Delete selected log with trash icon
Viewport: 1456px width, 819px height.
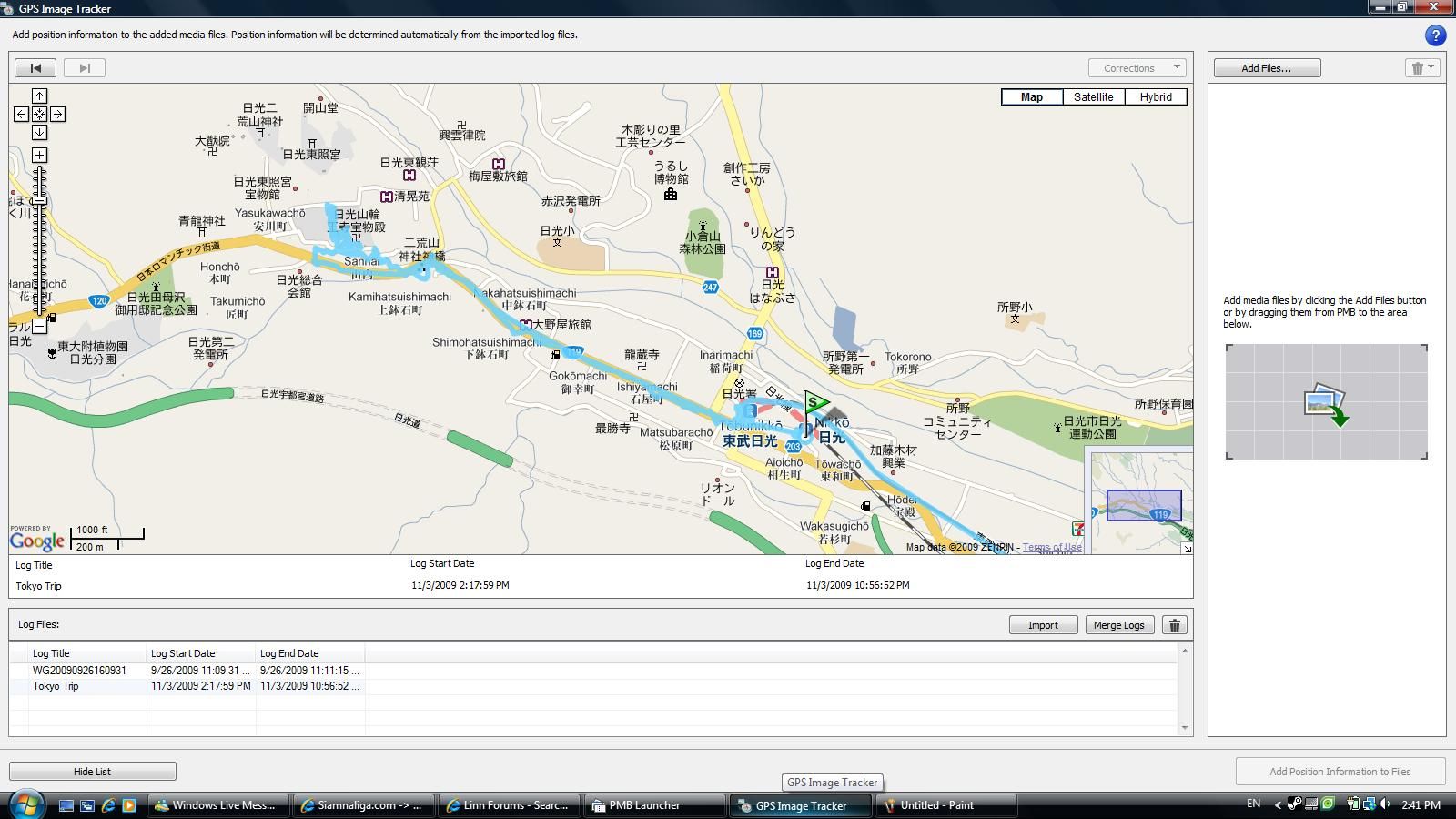click(1174, 625)
